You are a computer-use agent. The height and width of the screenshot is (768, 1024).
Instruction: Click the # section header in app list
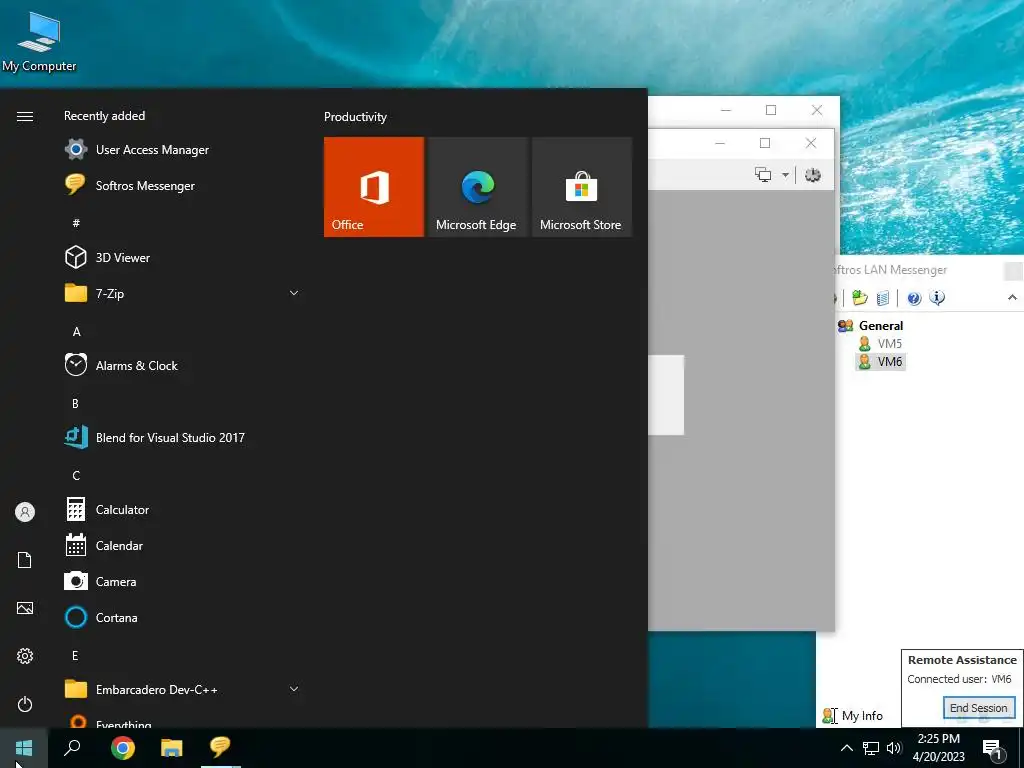click(x=76, y=223)
